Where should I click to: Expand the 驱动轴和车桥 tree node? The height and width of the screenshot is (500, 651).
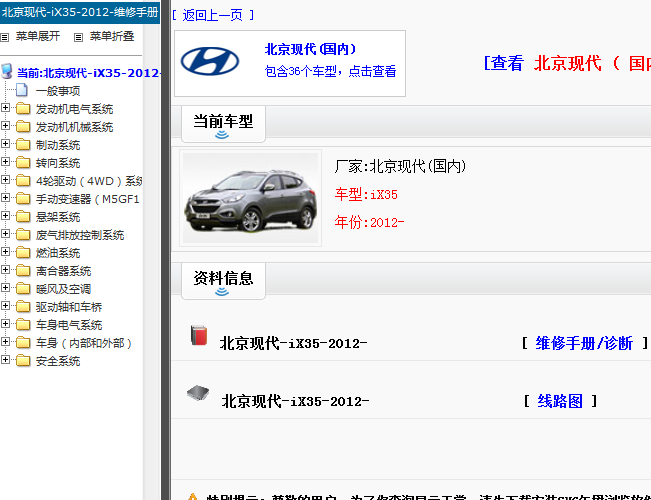pos(5,306)
